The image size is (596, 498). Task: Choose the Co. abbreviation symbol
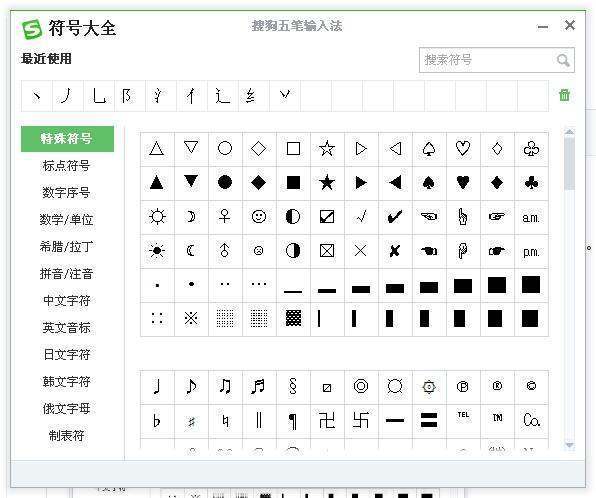click(x=531, y=421)
